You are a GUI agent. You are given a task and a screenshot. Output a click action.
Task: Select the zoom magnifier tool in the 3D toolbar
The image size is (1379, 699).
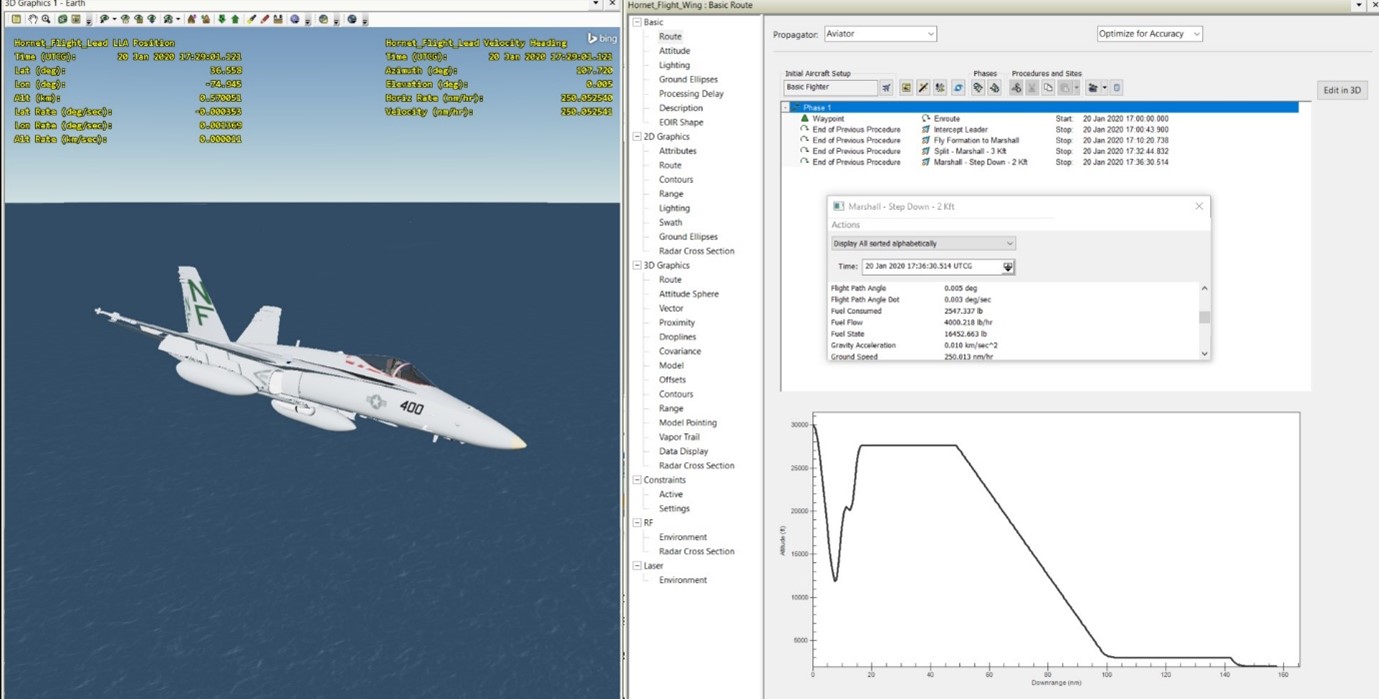tap(45, 18)
